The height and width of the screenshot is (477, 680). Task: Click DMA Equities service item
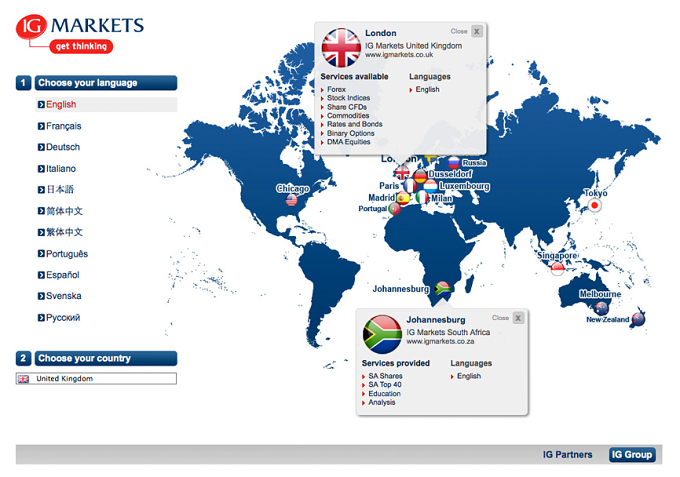[x=348, y=142]
